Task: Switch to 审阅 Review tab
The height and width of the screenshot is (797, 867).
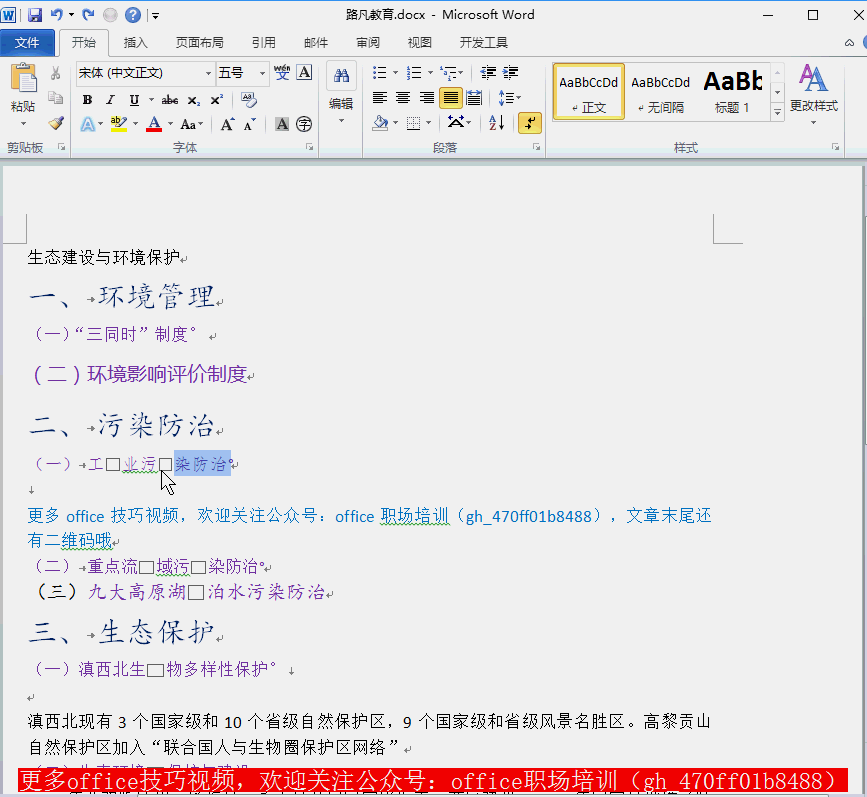Action: tap(368, 43)
